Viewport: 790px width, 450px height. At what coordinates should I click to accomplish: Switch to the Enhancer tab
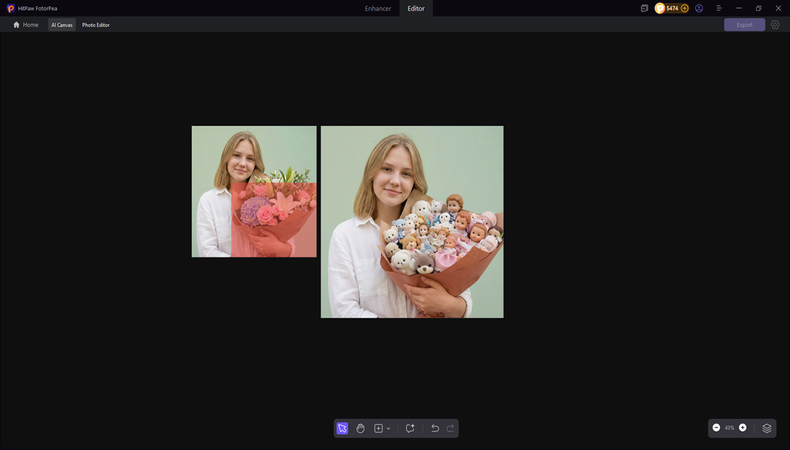pos(378,9)
